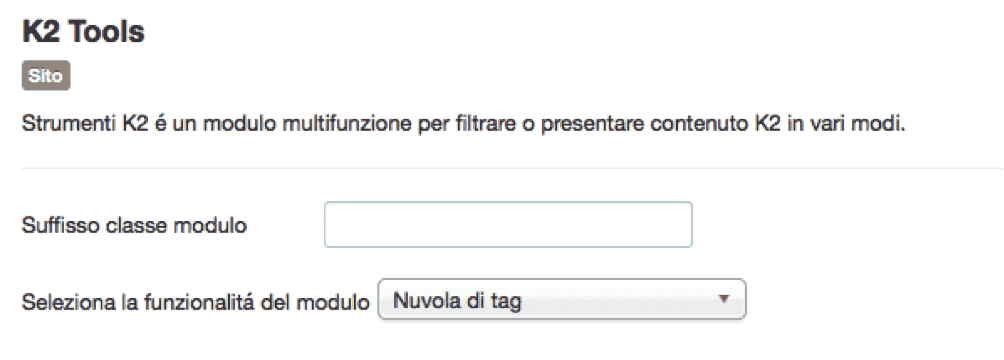The image size is (1004, 360).
Task: Click the Strumenti K2 description sentence
Action: [x=464, y=124]
